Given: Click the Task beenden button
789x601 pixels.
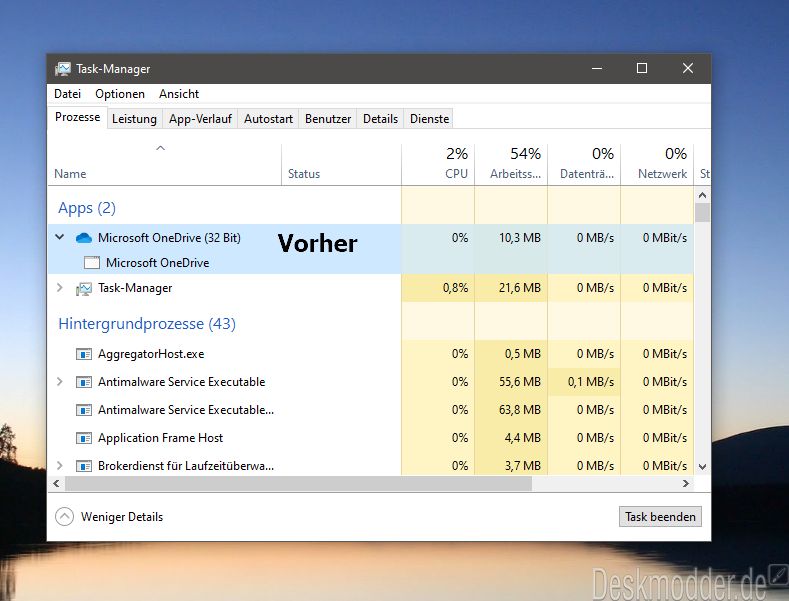Looking at the screenshot, I should click(x=660, y=517).
